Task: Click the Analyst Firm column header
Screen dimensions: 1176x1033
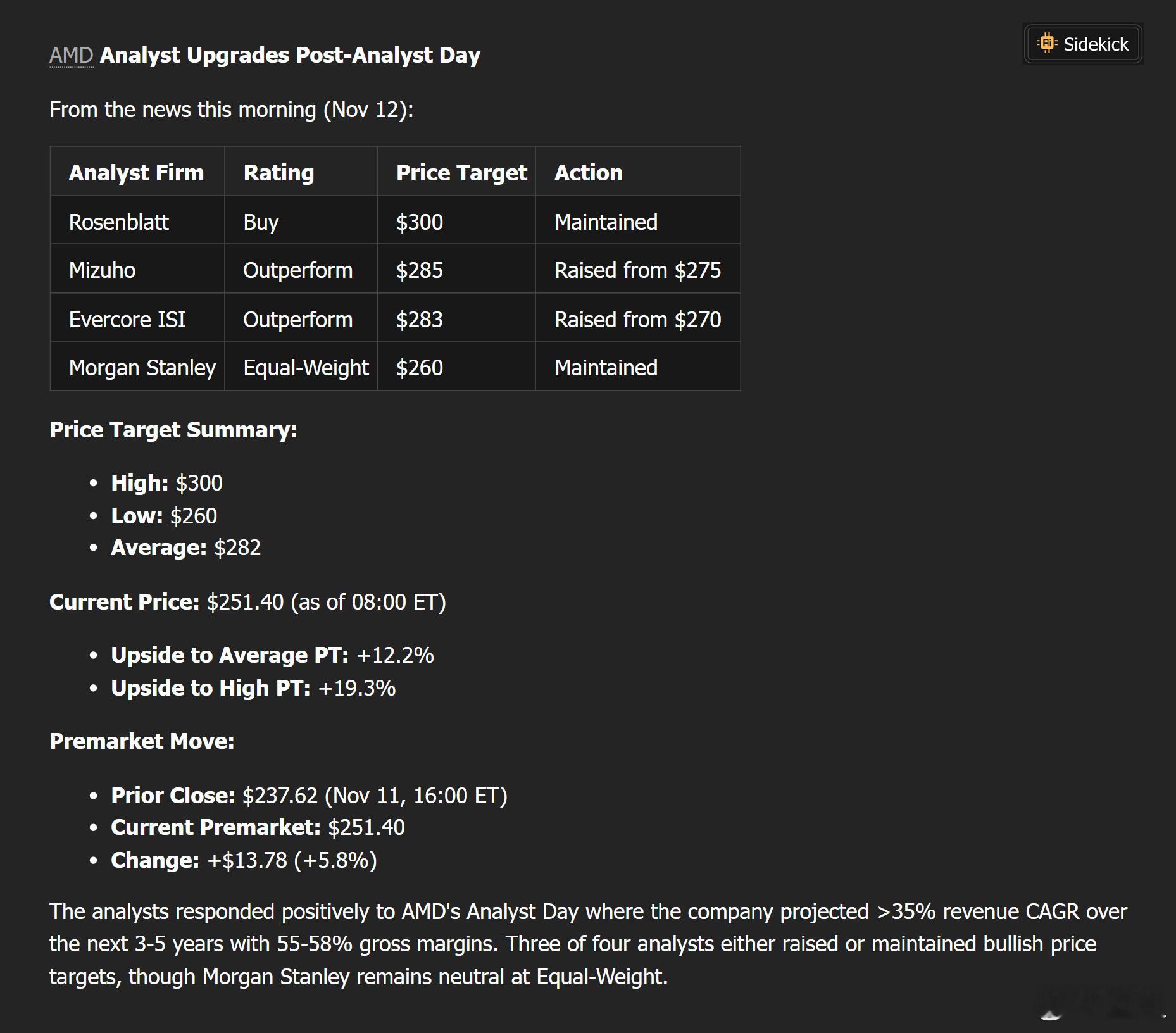Action: pyautogui.click(x=136, y=172)
